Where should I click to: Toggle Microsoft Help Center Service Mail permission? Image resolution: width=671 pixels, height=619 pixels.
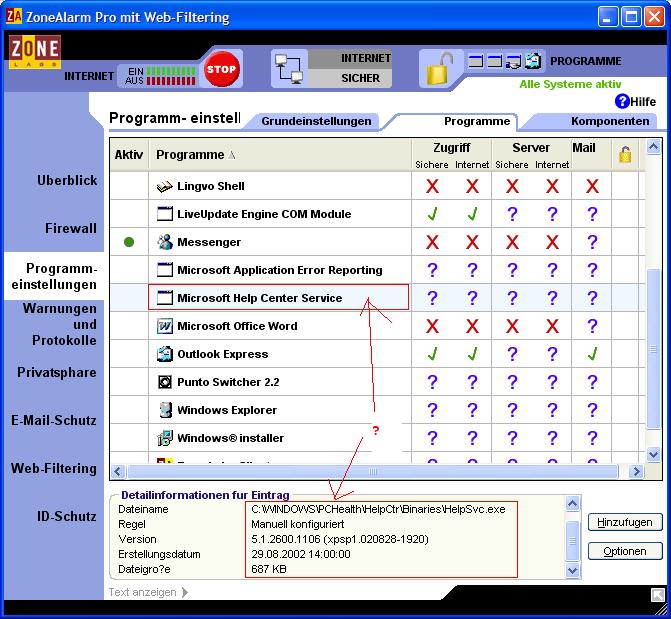click(x=592, y=298)
